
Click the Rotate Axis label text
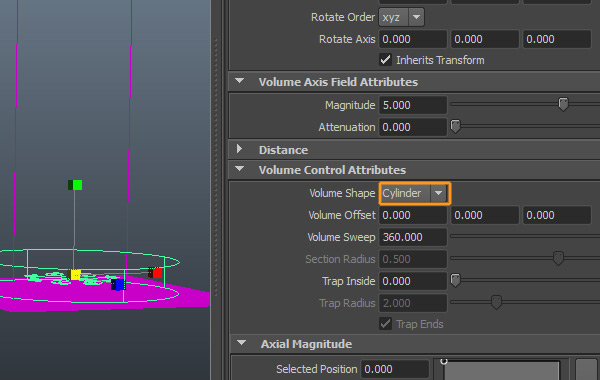click(347, 39)
